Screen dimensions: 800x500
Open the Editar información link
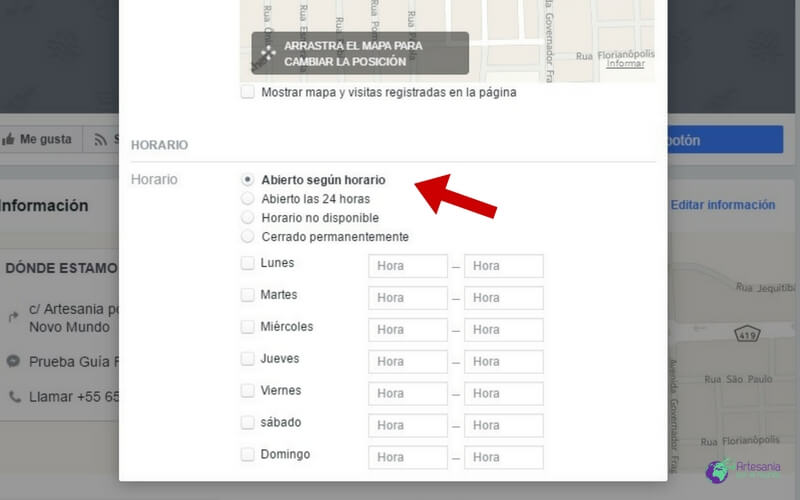tap(722, 205)
